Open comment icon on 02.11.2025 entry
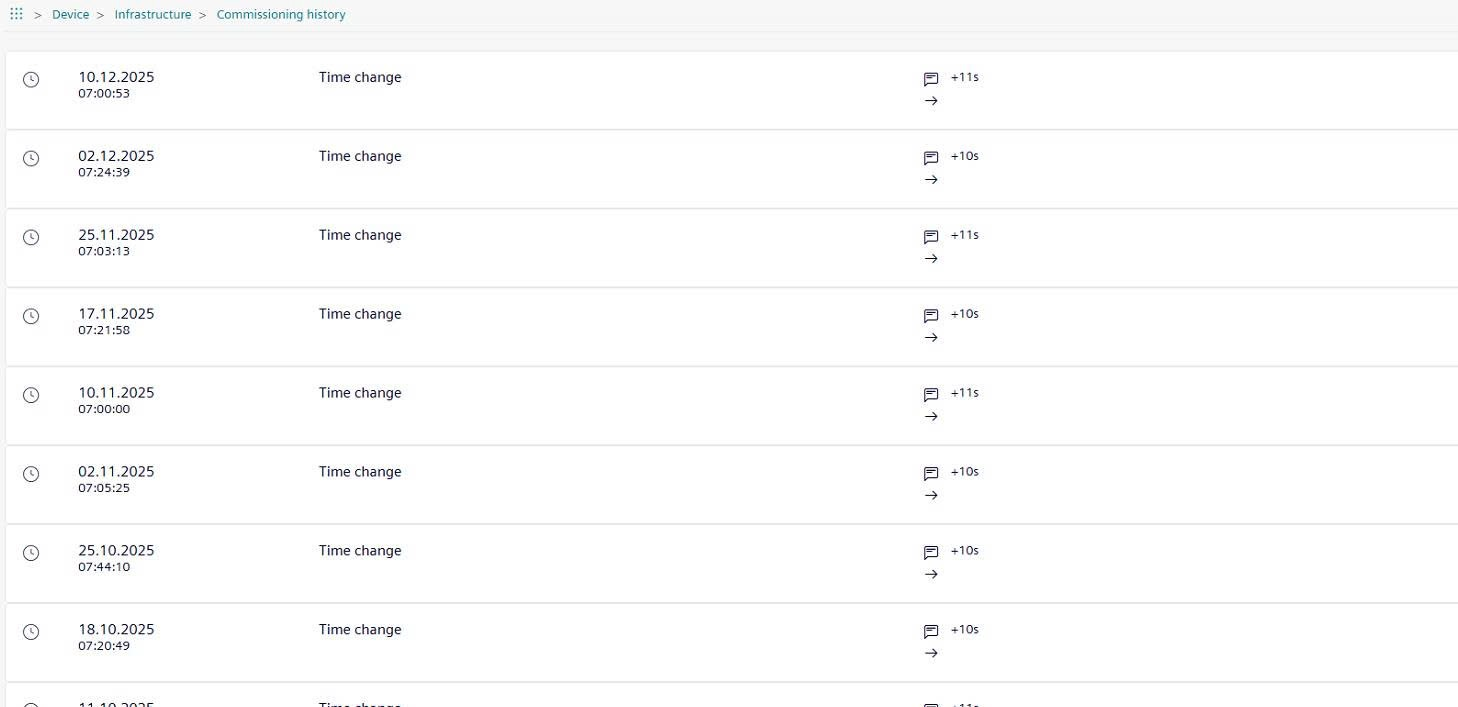 (x=931, y=474)
